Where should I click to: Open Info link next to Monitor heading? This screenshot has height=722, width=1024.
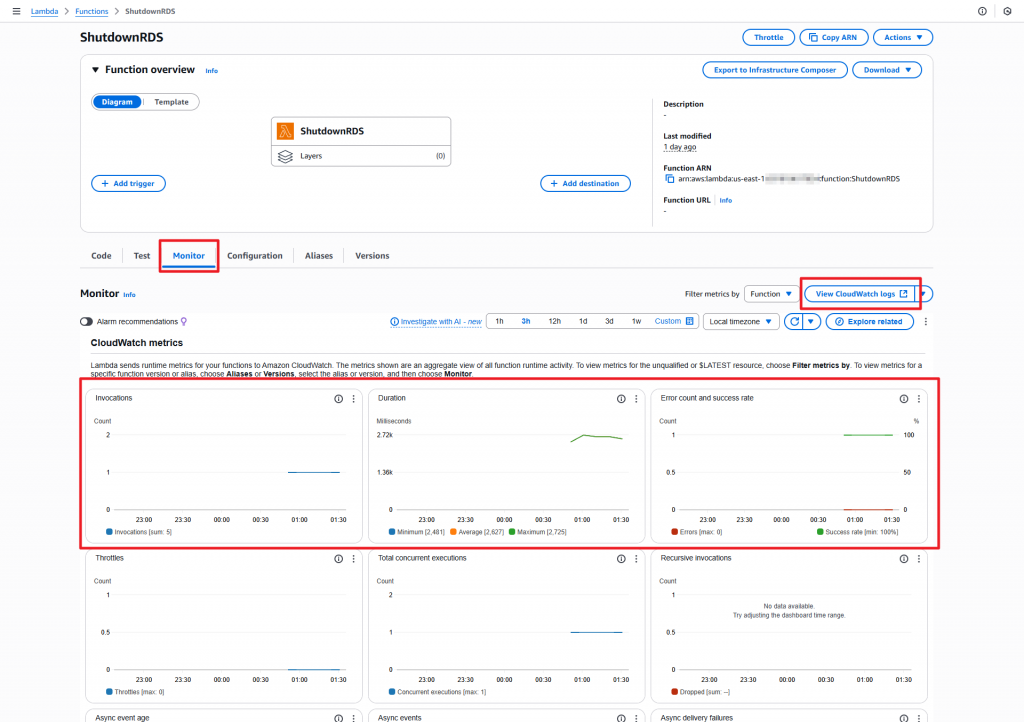pyautogui.click(x=129, y=295)
